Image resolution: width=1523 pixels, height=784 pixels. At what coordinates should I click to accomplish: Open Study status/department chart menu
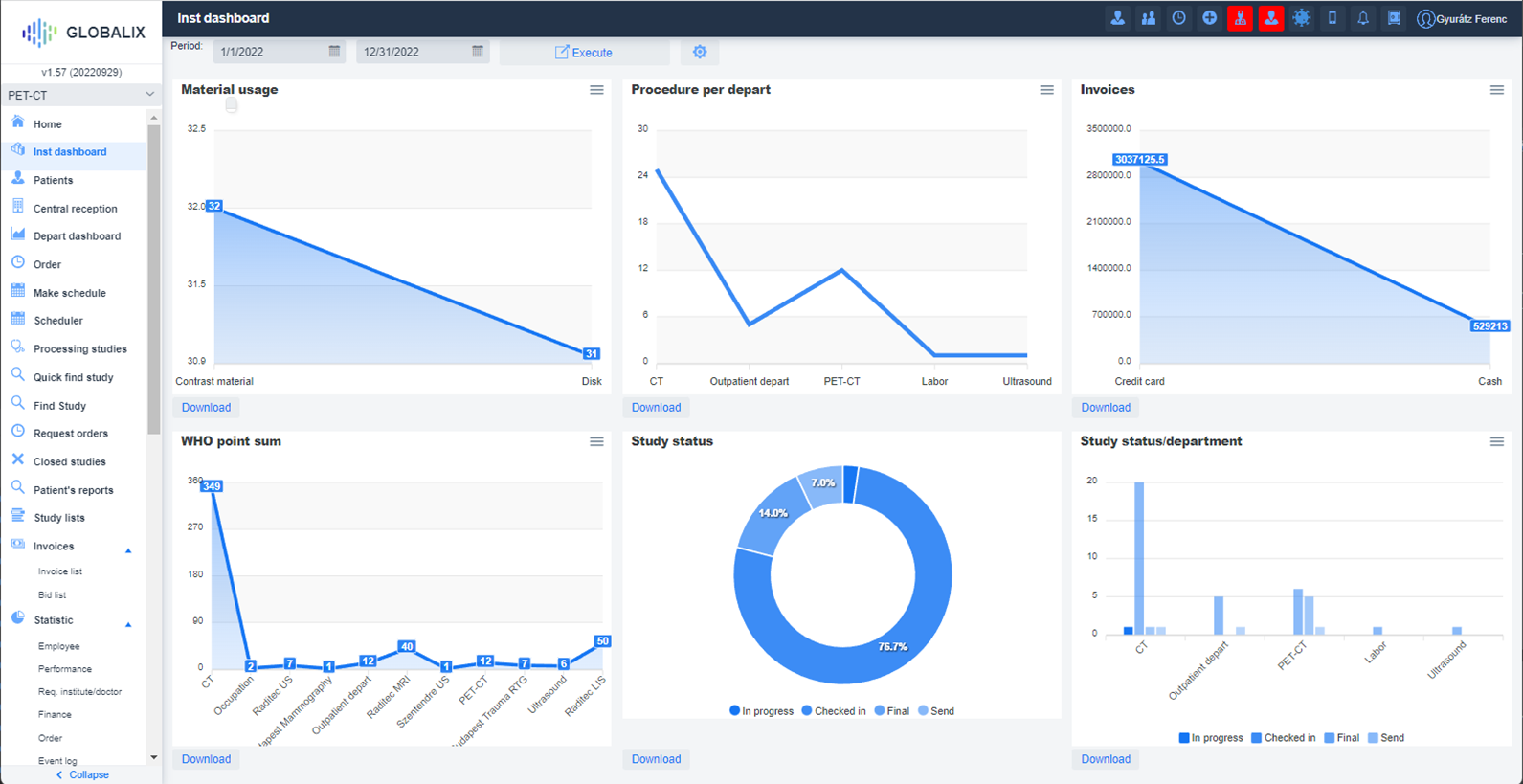click(1496, 441)
